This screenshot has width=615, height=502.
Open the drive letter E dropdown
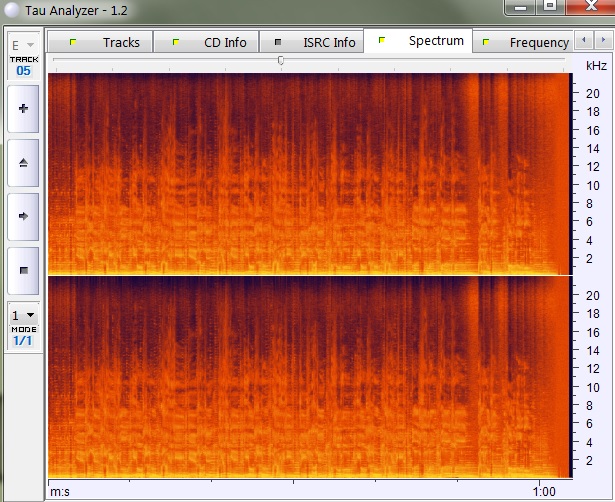pos(23,45)
